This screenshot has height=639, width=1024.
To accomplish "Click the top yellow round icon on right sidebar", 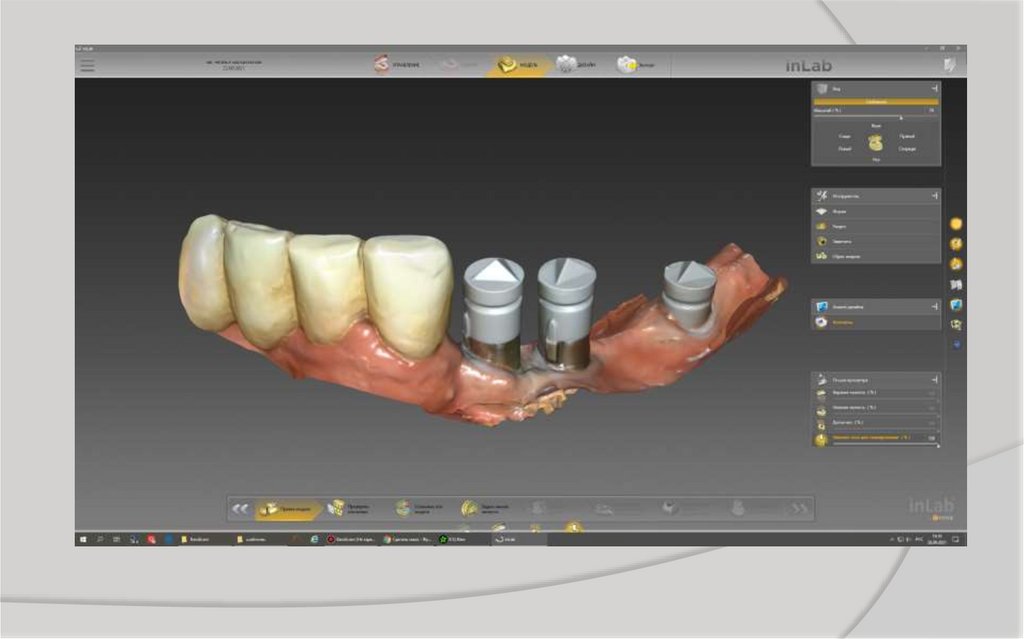I will point(956,224).
